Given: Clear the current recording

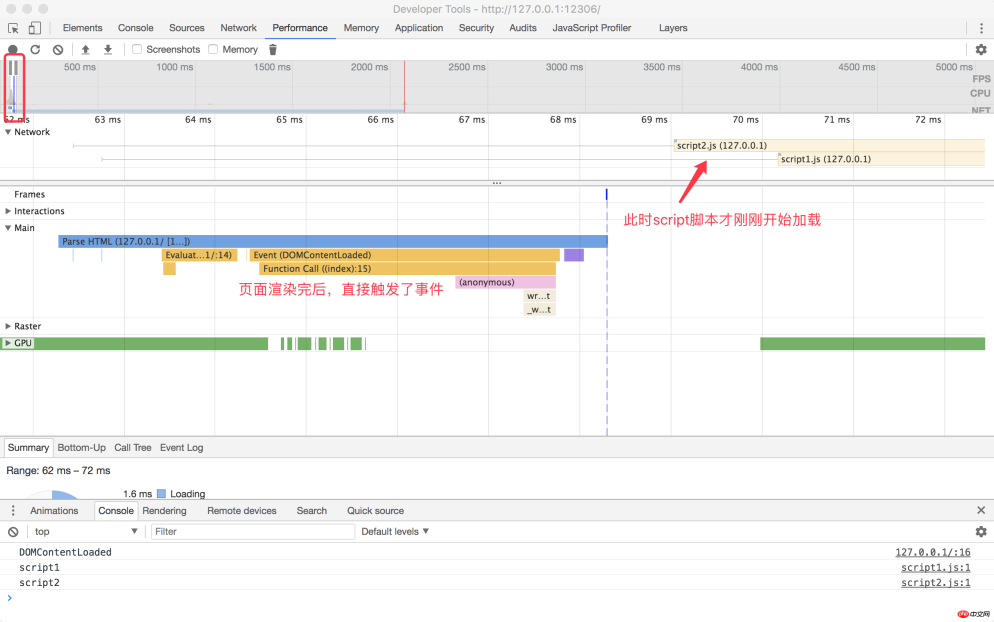Looking at the screenshot, I should [x=57, y=49].
